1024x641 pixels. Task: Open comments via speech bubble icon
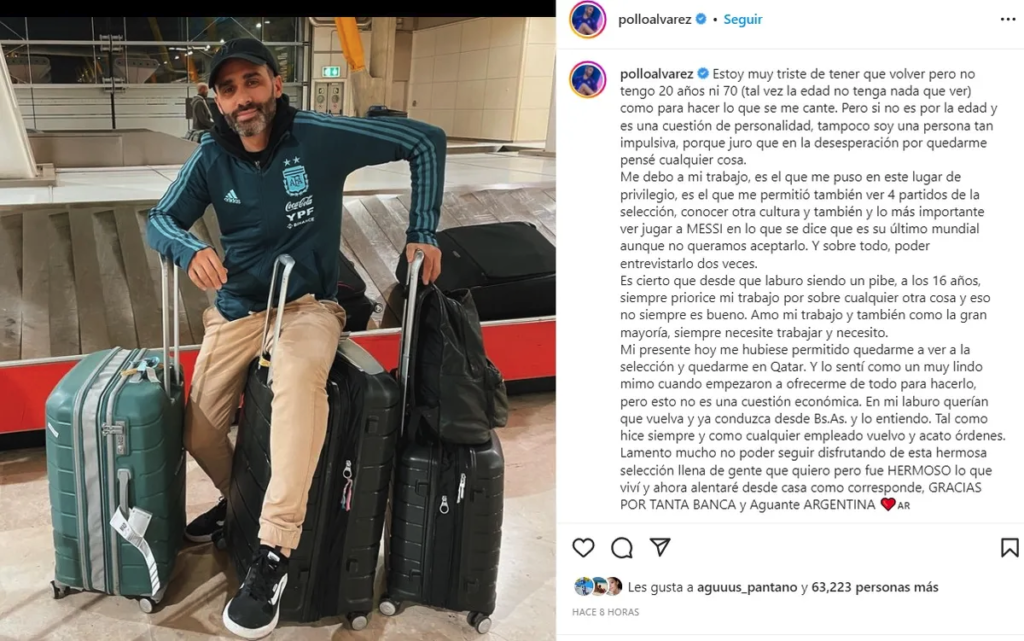[x=622, y=548]
